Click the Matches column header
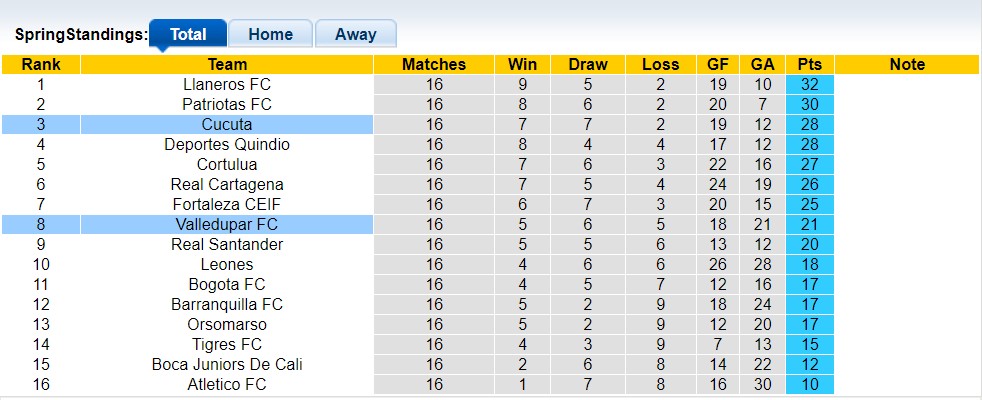The width and height of the screenshot is (982, 400). point(433,64)
